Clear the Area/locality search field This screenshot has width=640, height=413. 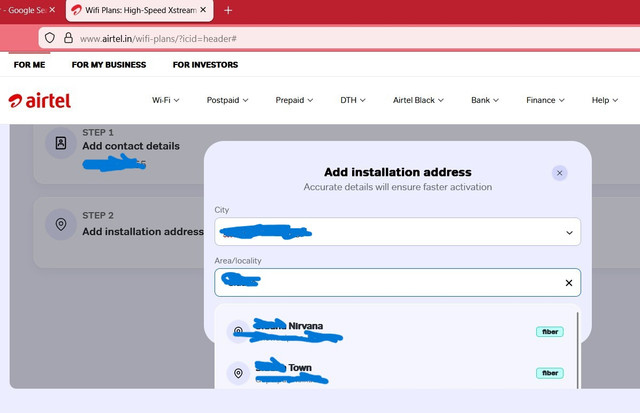[568, 283]
